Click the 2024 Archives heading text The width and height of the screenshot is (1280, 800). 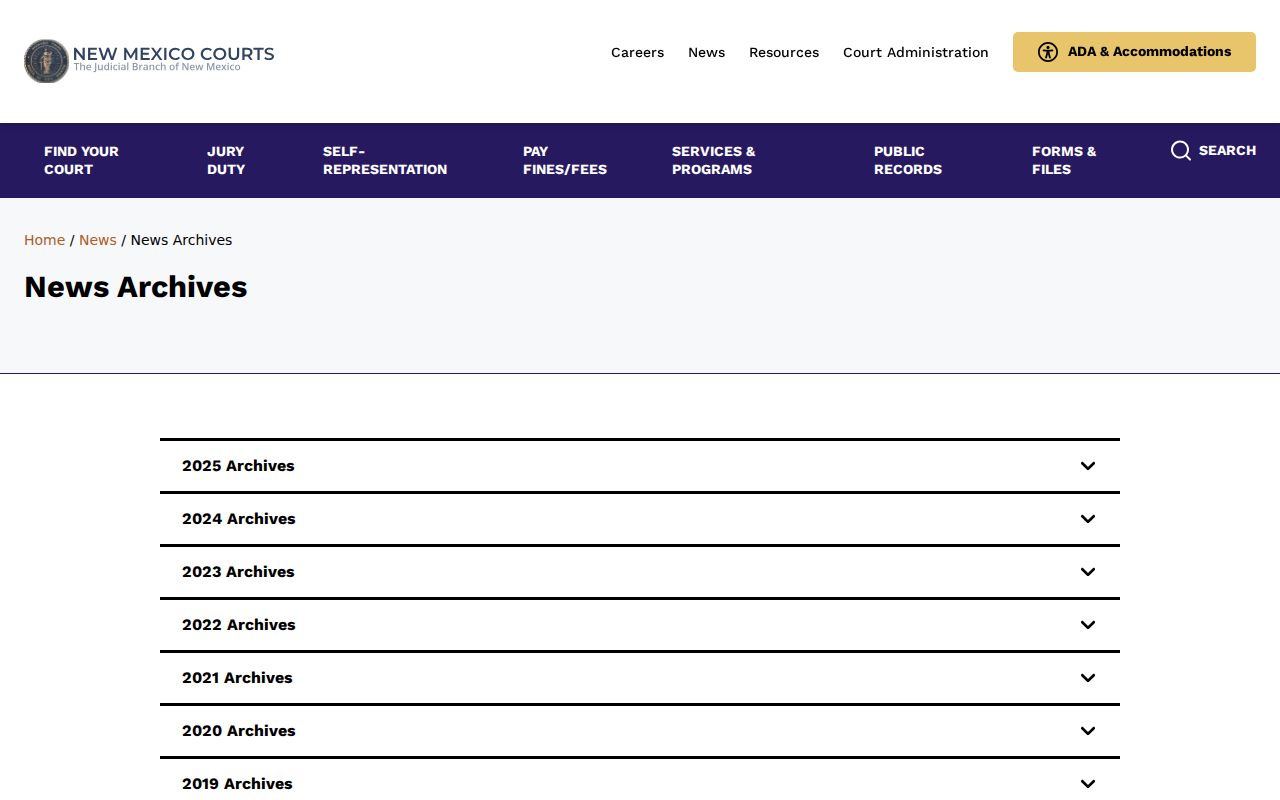239,519
